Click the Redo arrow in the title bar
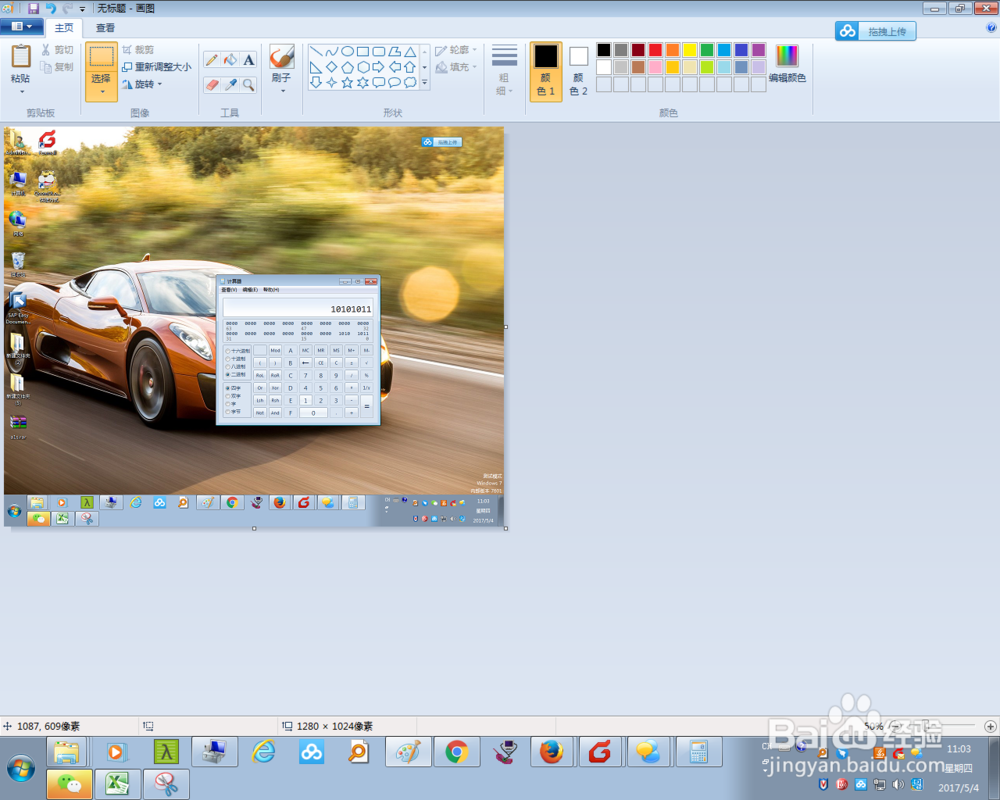Image resolution: width=1000 pixels, height=800 pixels. pos(67,8)
